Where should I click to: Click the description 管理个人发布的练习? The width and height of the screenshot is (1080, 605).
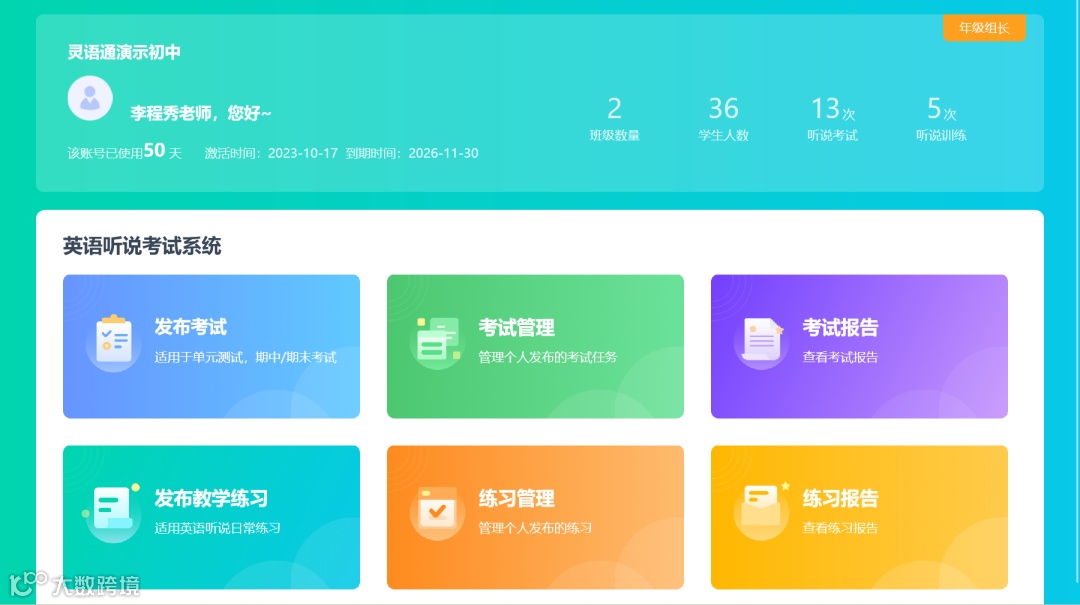[535, 528]
